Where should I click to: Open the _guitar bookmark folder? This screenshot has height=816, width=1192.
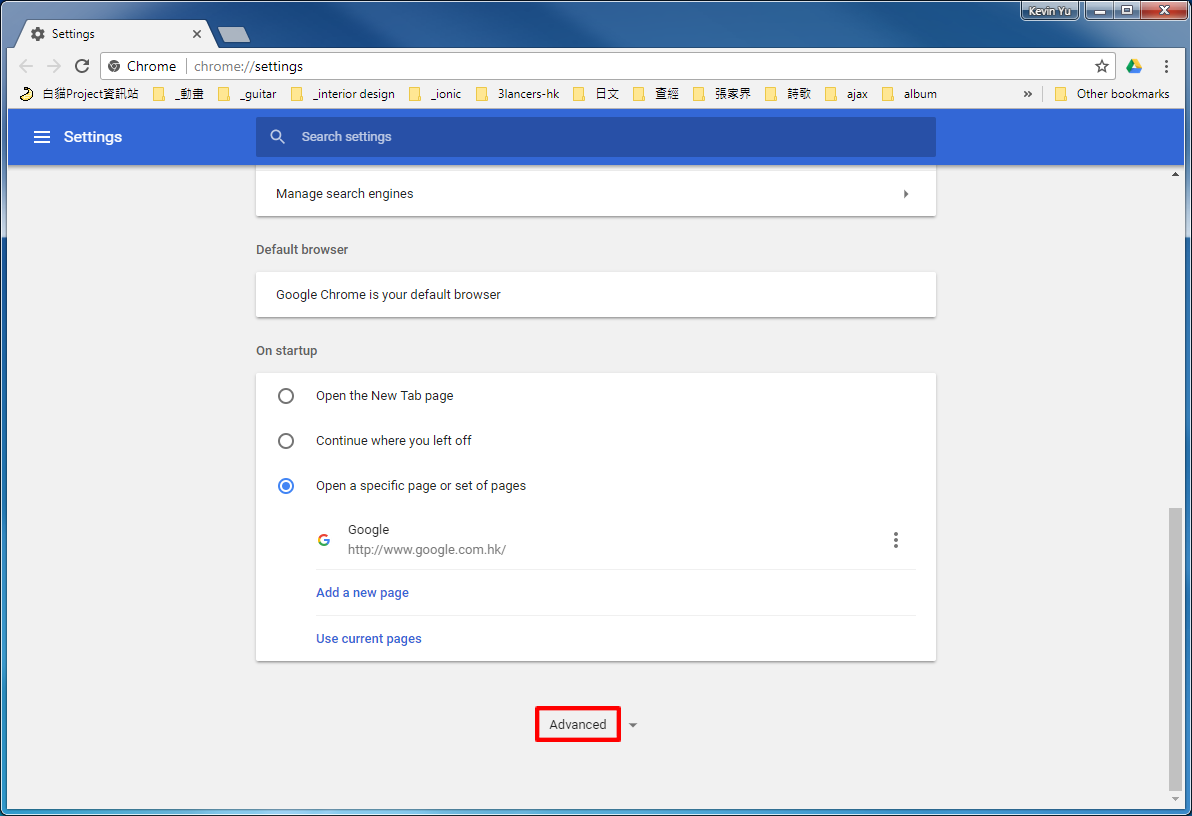[x=247, y=94]
